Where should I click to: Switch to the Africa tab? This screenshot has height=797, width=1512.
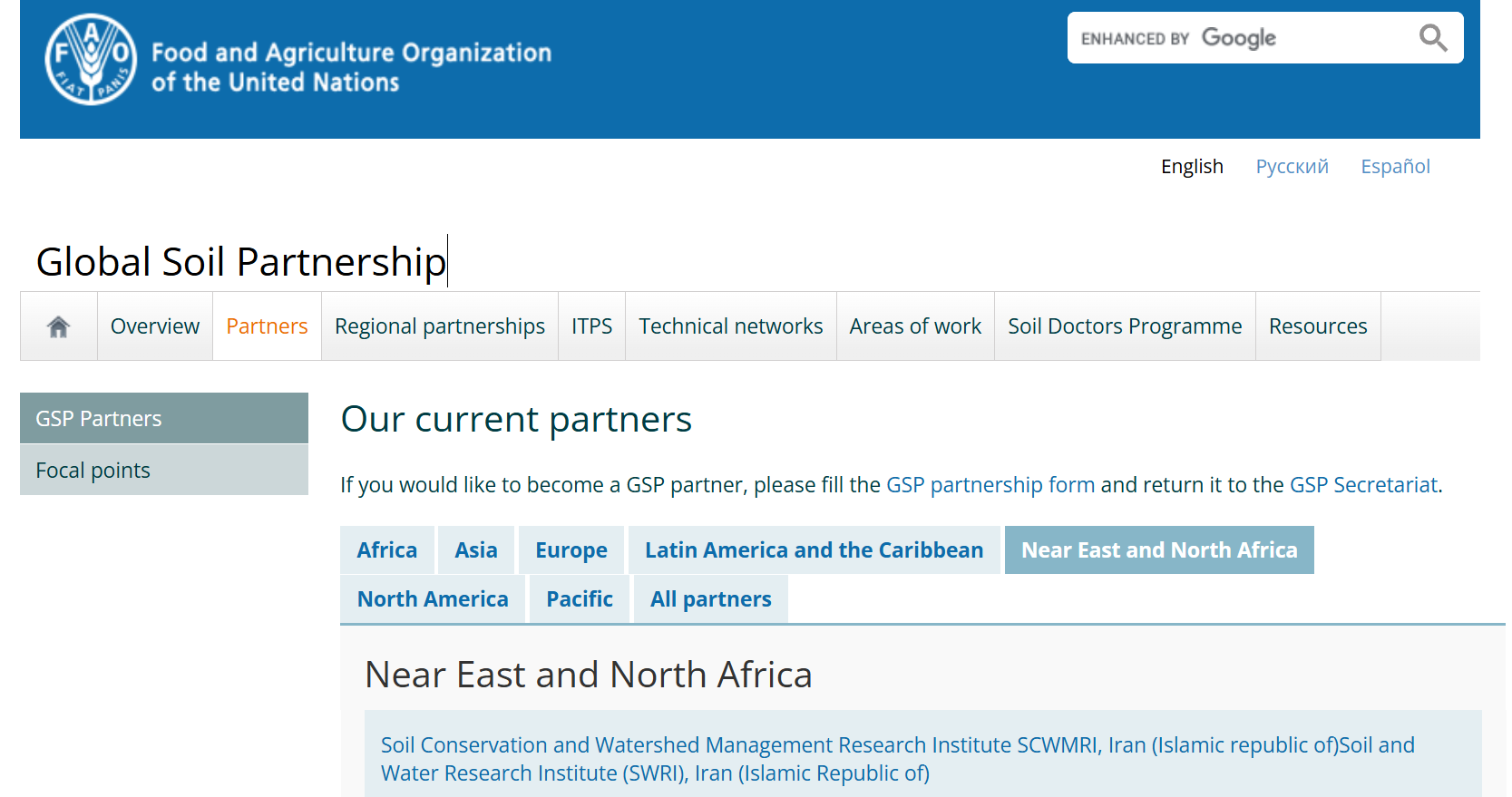click(x=387, y=550)
